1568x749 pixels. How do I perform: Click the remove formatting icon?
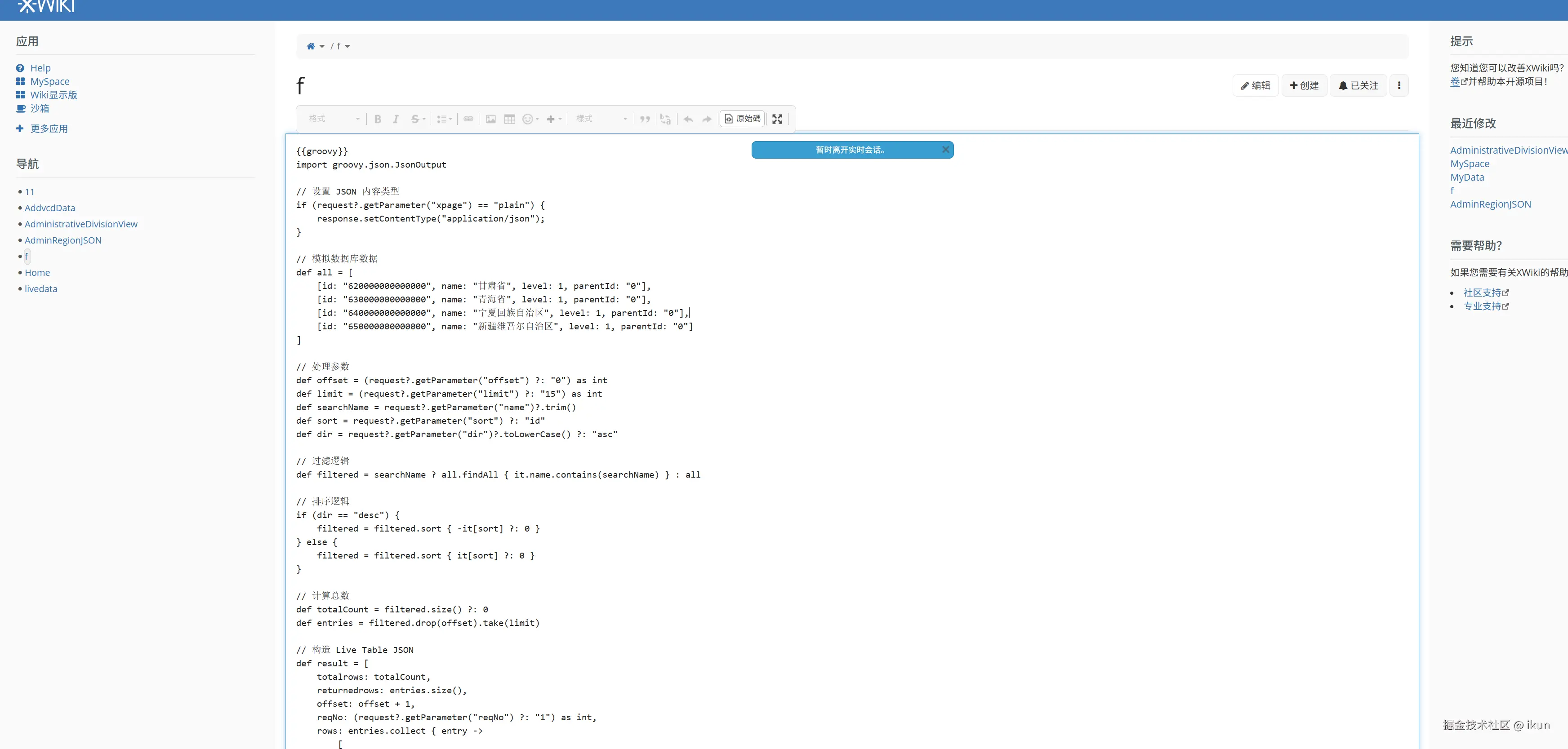(x=665, y=119)
